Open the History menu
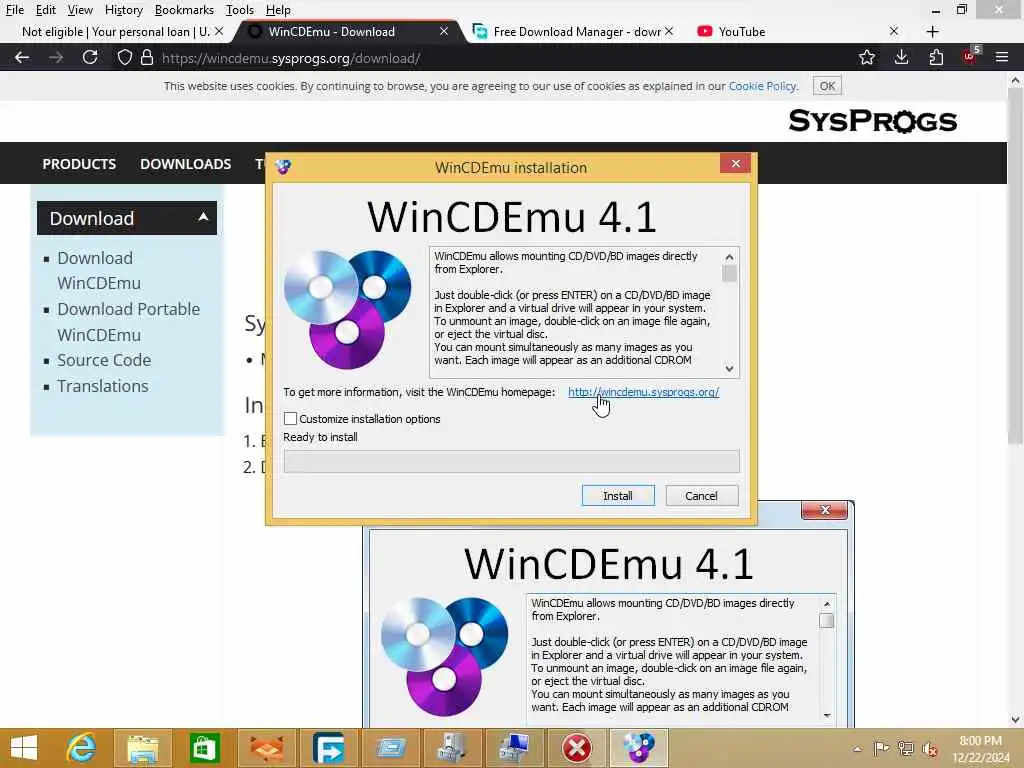Screen dimensions: 1024x768 [x=123, y=10]
